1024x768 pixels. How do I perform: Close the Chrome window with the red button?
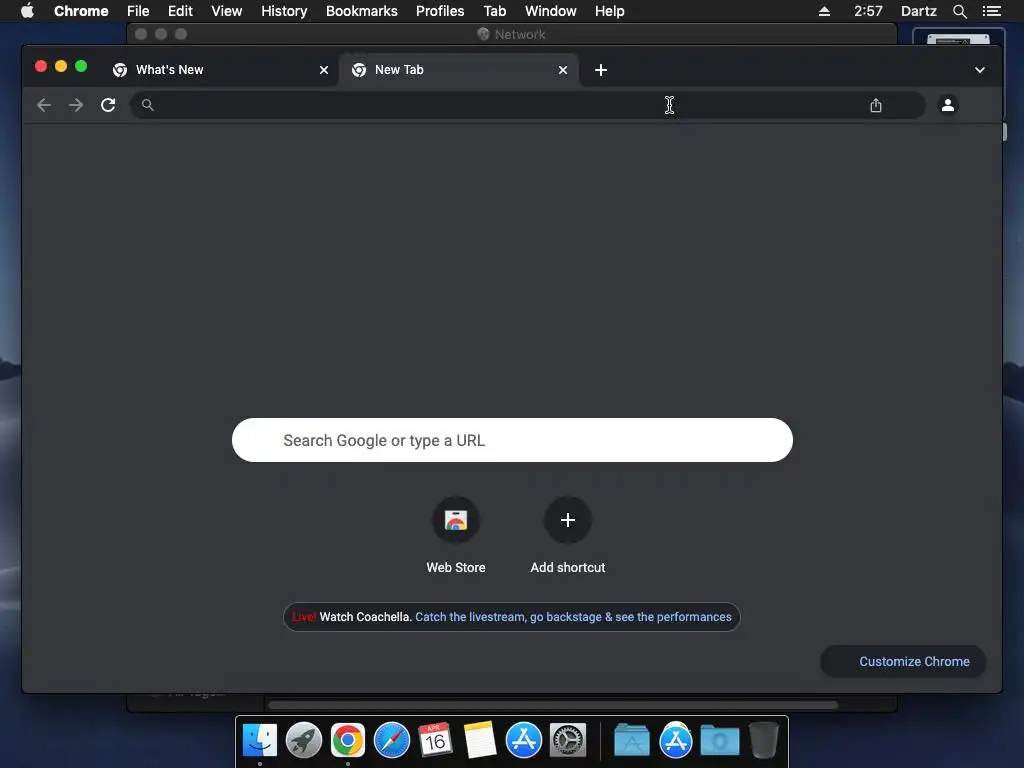pos(40,66)
